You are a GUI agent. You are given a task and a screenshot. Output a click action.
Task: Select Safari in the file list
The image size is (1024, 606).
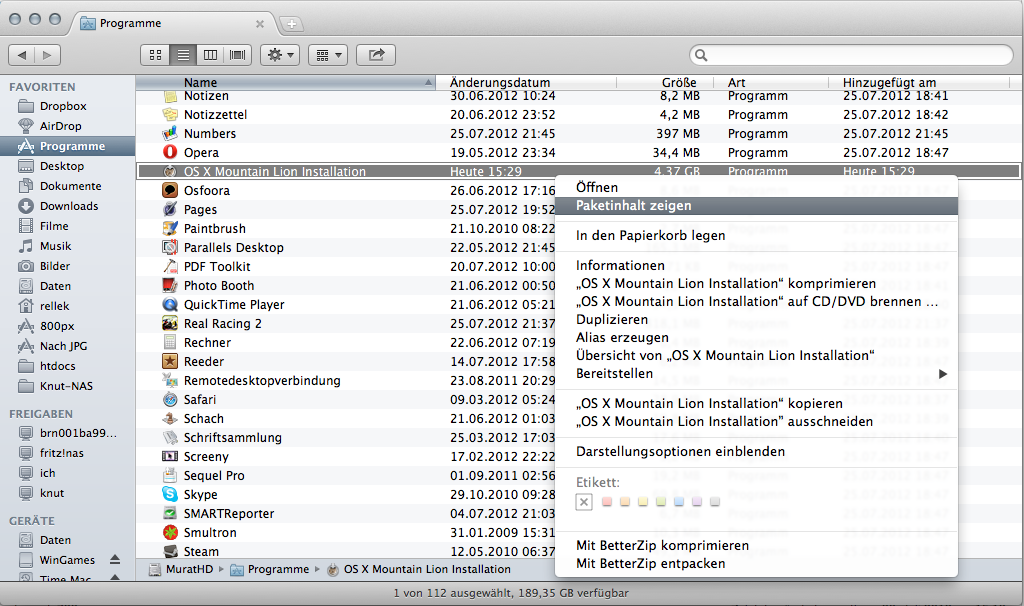pyautogui.click(x=199, y=400)
